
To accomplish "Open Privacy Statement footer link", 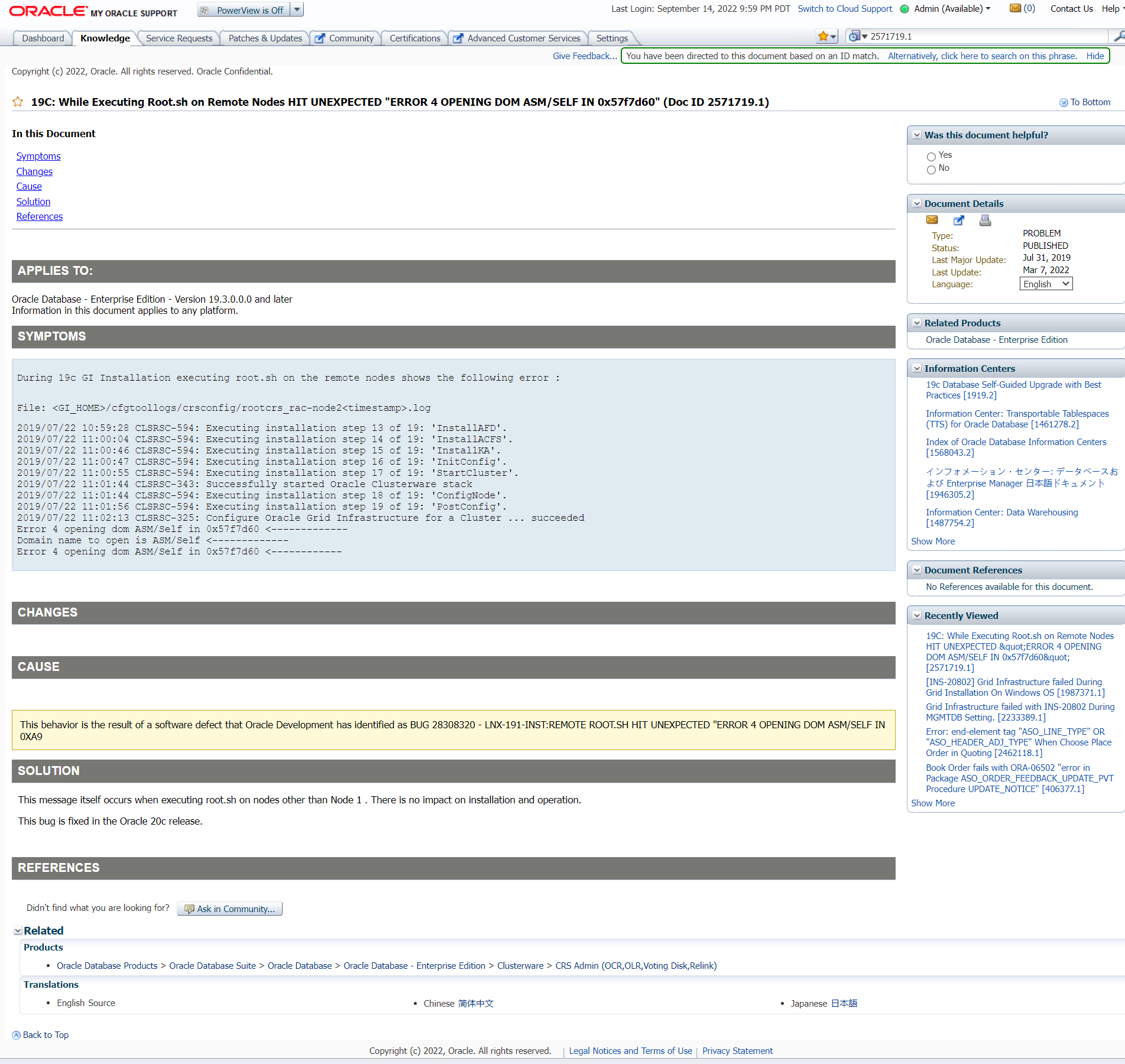I will 737,1051.
